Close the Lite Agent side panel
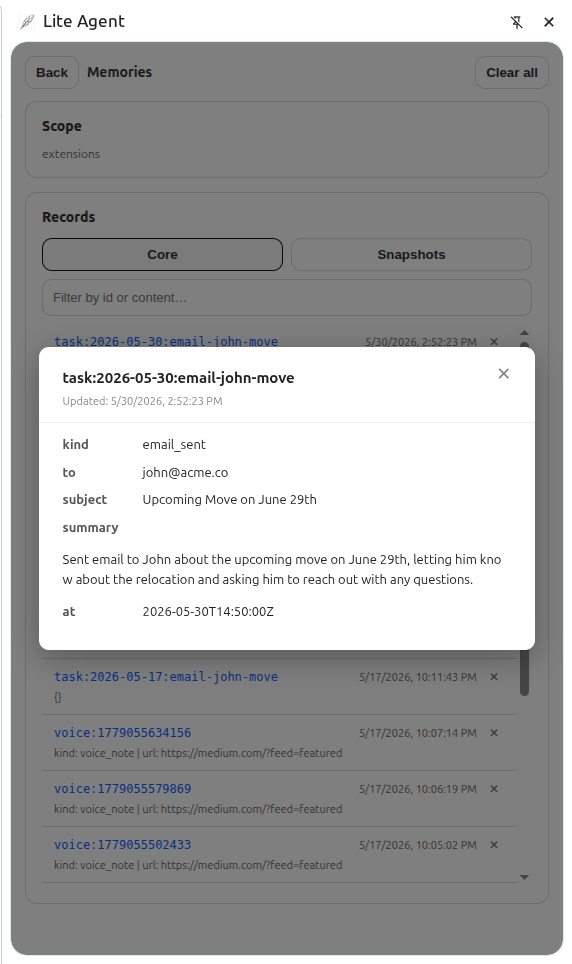572x964 pixels. point(549,22)
